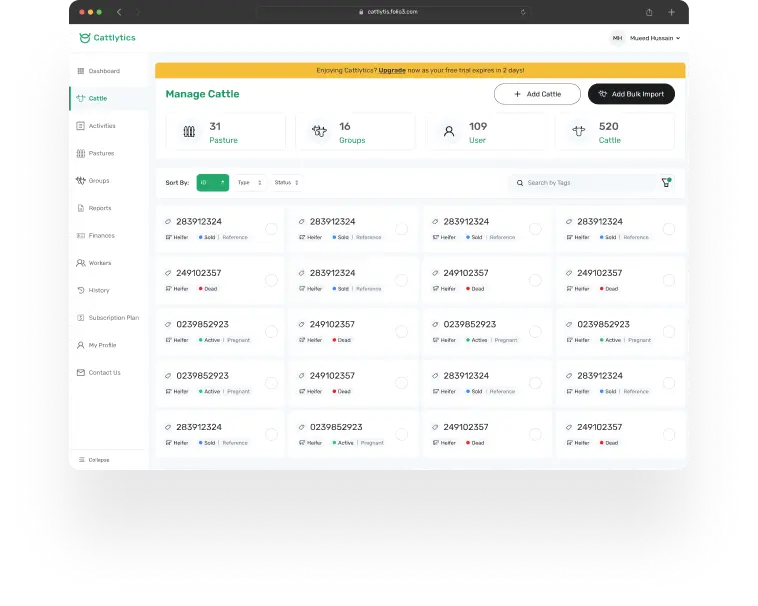
Task: Click the browser reload icon in address bar
Action: (523, 12)
